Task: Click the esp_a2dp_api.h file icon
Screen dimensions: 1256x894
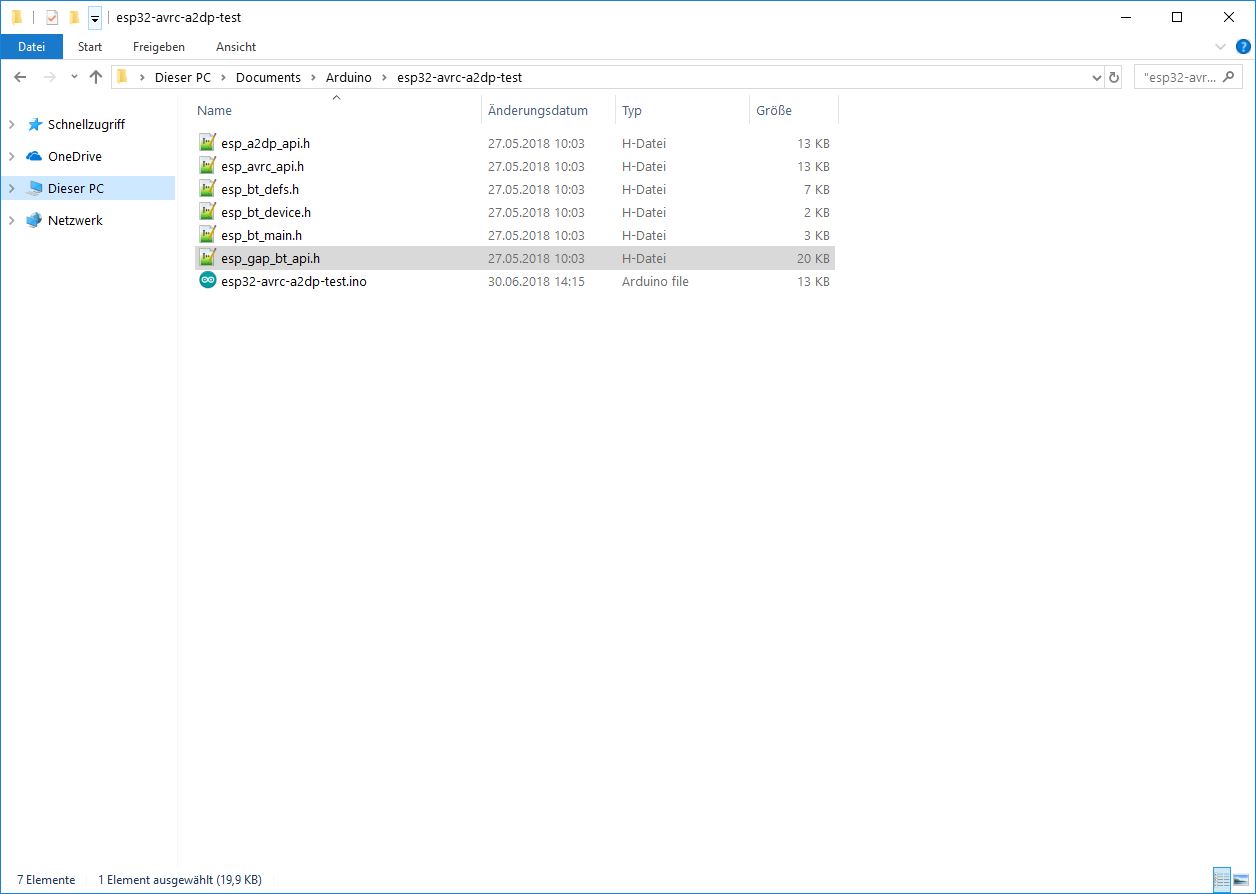Action: tap(208, 143)
